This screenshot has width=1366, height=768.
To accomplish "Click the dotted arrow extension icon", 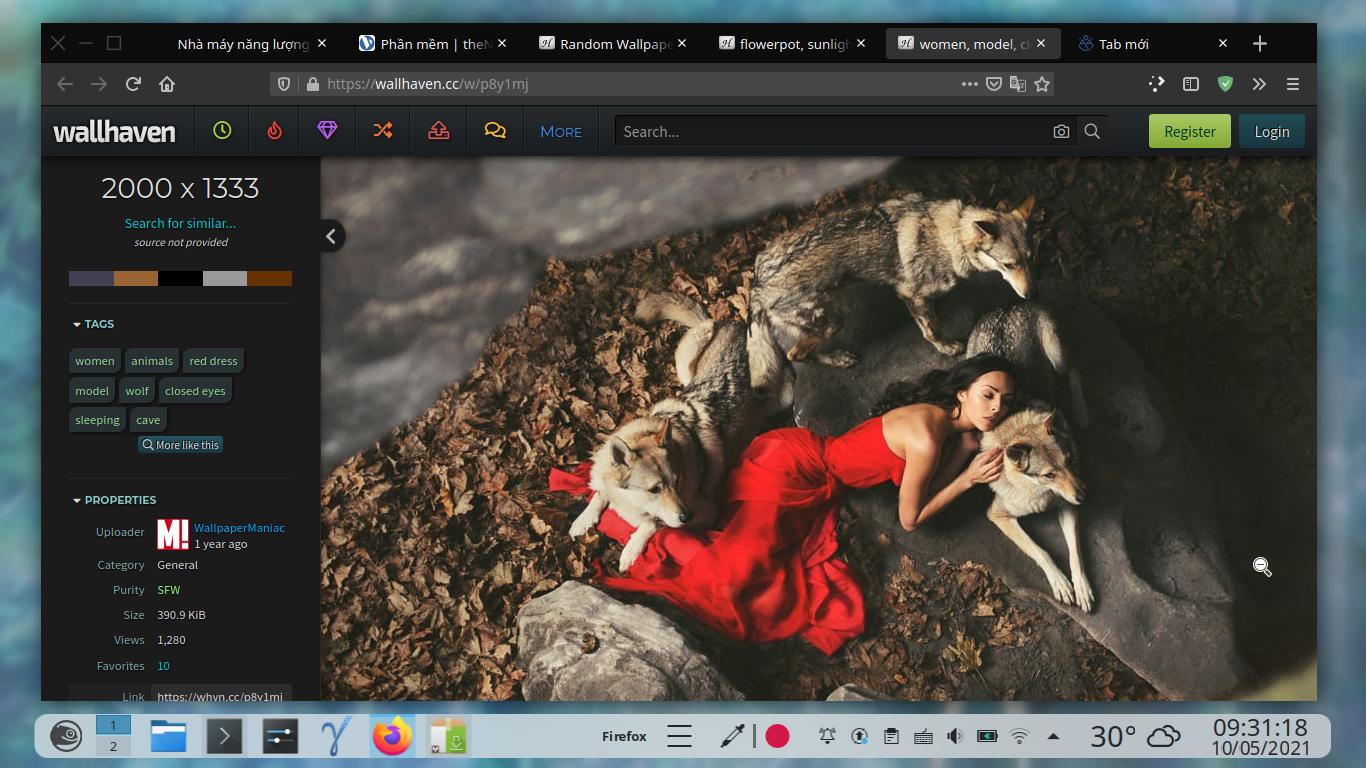I will point(1157,84).
